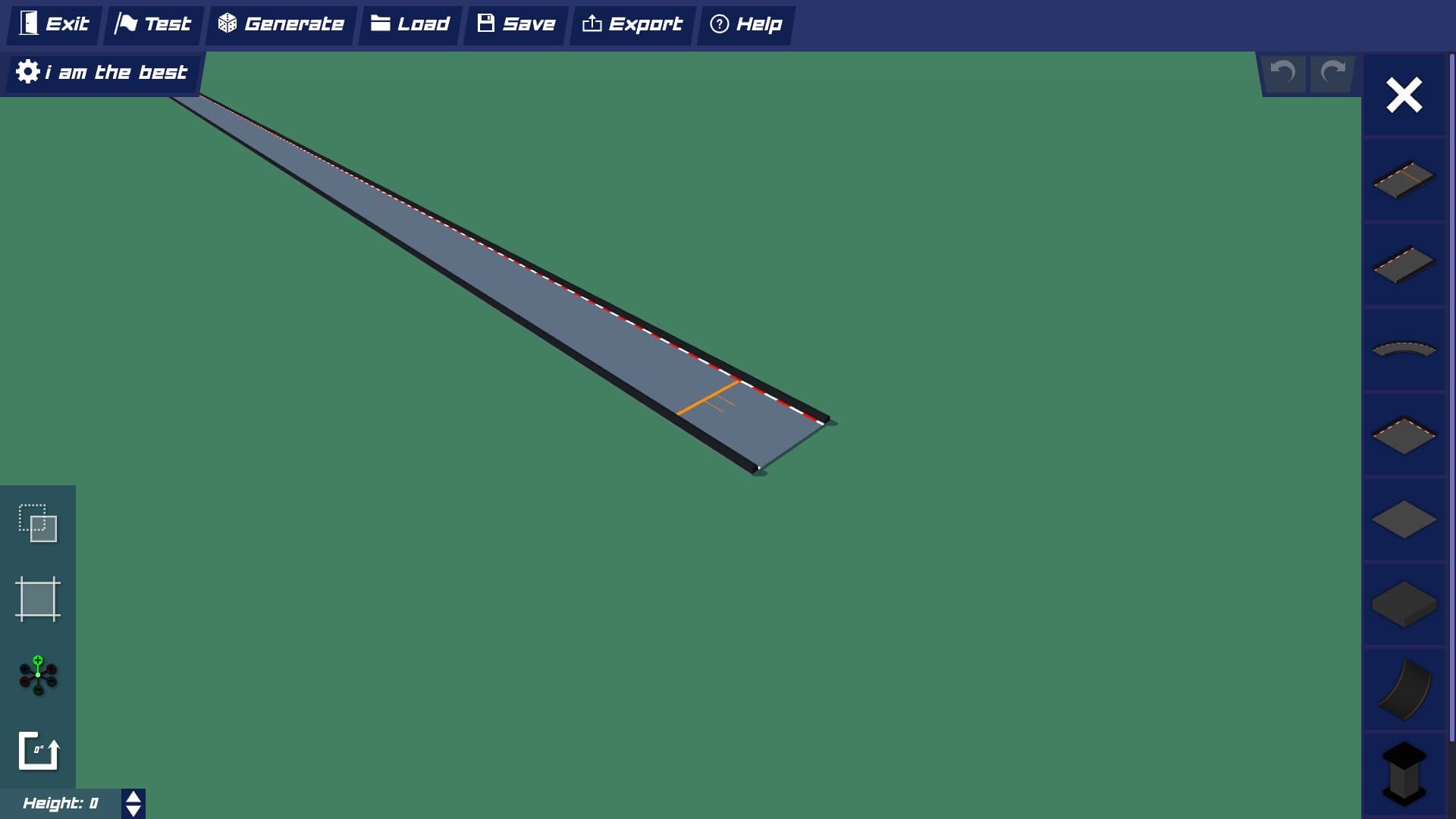Viewport: 1456px width, 819px height.
Task: Close the track pieces panel
Action: click(x=1404, y=96)
